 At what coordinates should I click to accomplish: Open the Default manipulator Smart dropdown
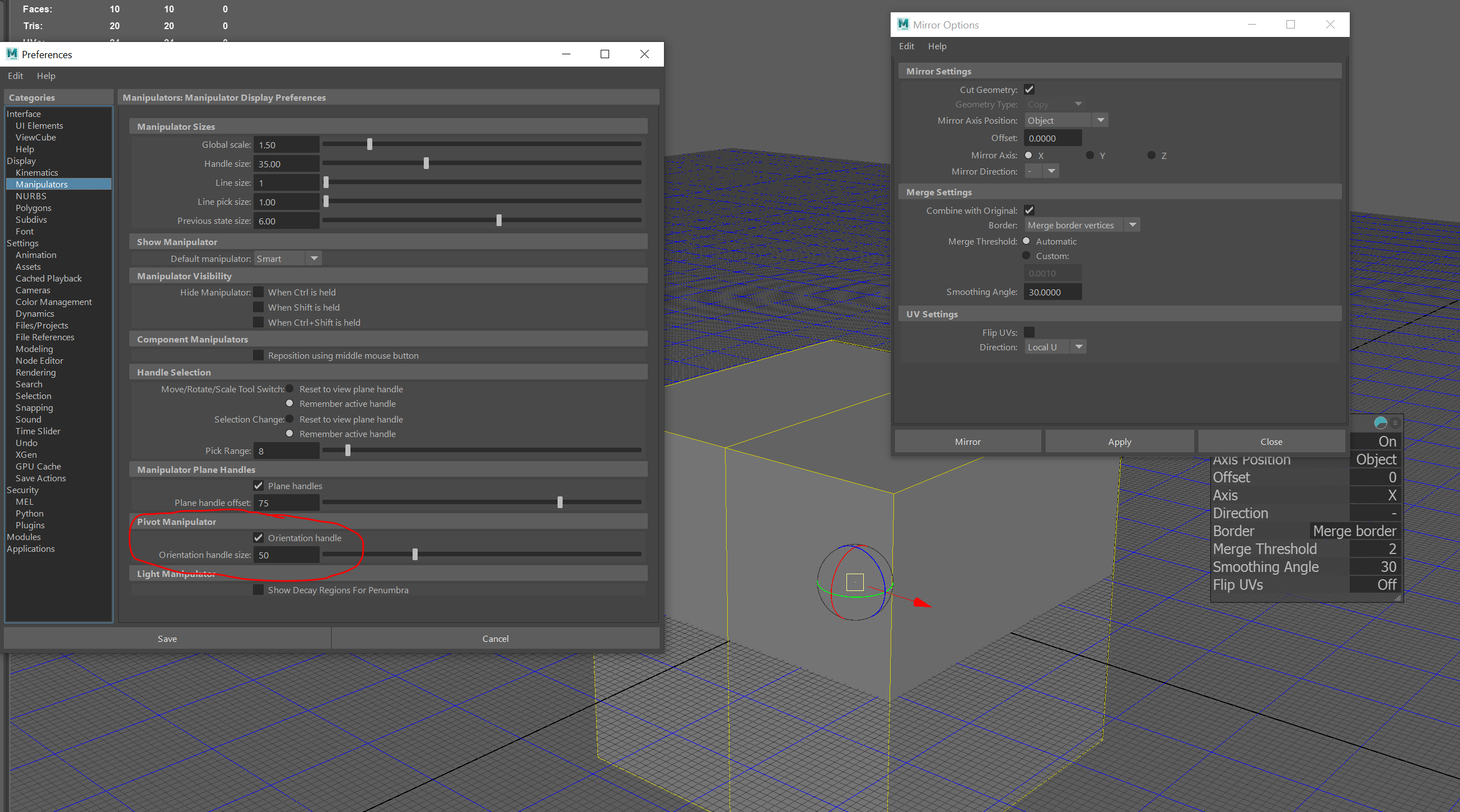[x=288, y=259]
